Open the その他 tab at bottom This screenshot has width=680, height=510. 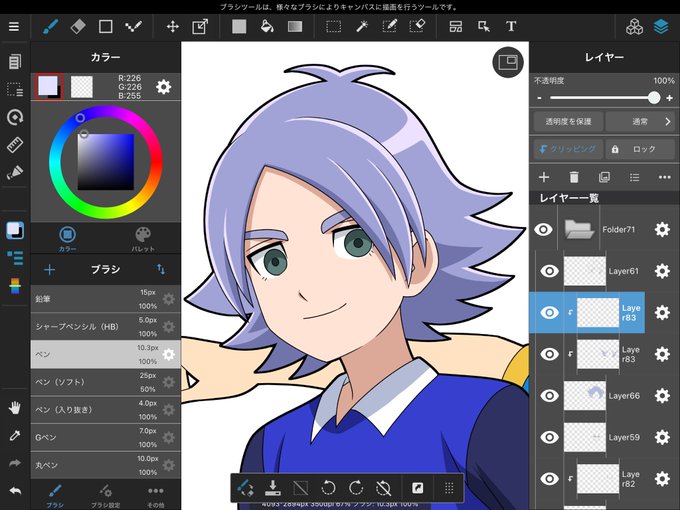(x=155, y=496)
